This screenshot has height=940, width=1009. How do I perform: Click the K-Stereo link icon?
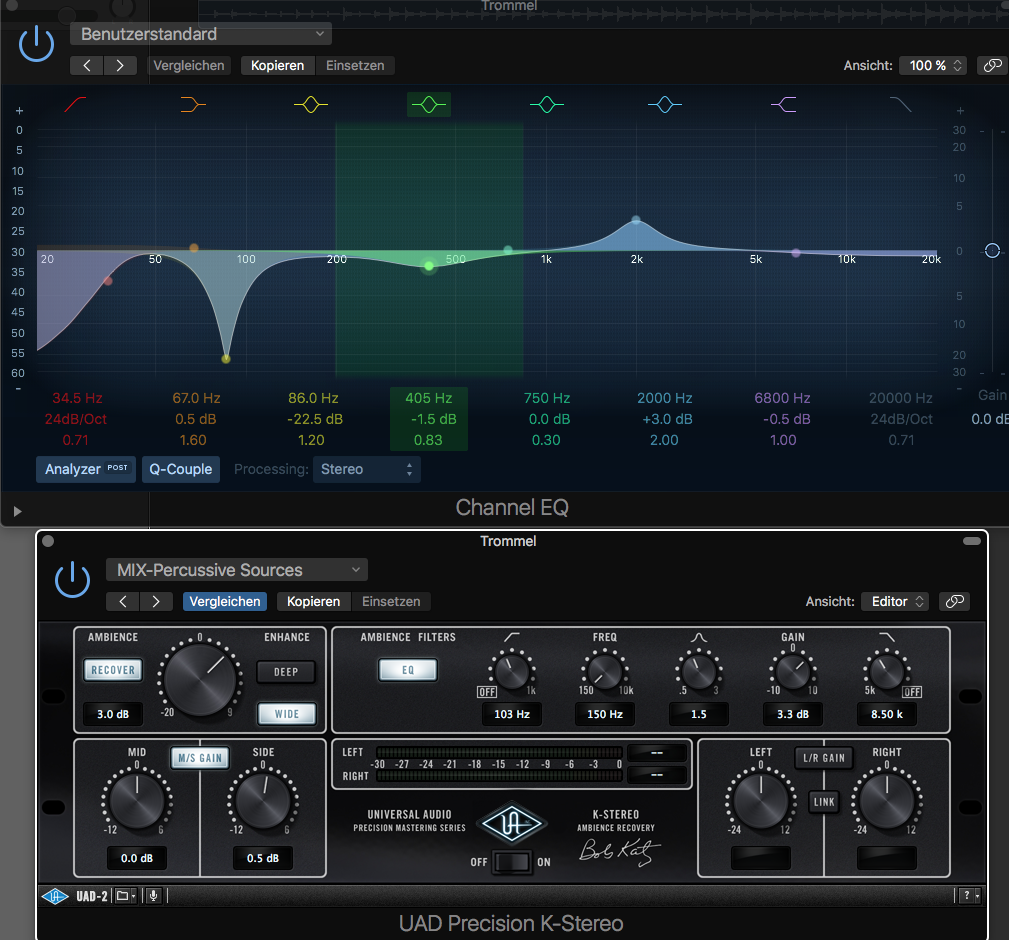click(954, 601)
